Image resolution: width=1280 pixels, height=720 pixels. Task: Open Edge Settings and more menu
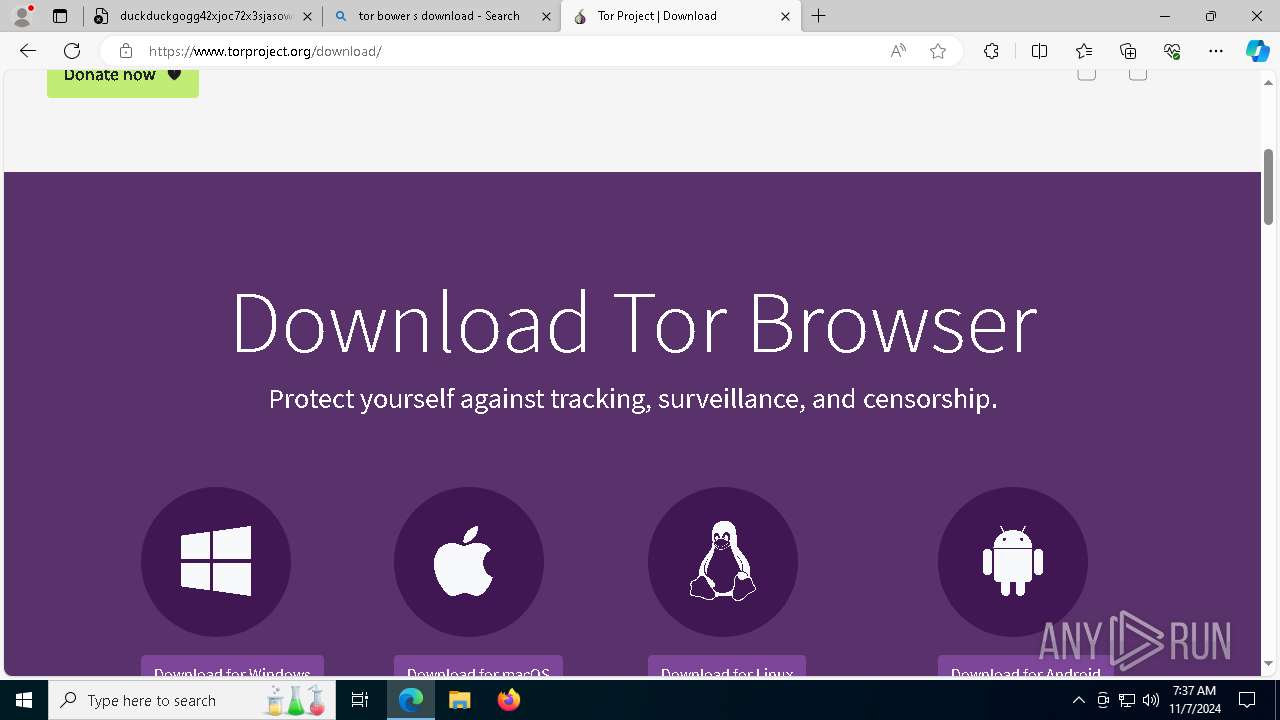point(1216,51)
